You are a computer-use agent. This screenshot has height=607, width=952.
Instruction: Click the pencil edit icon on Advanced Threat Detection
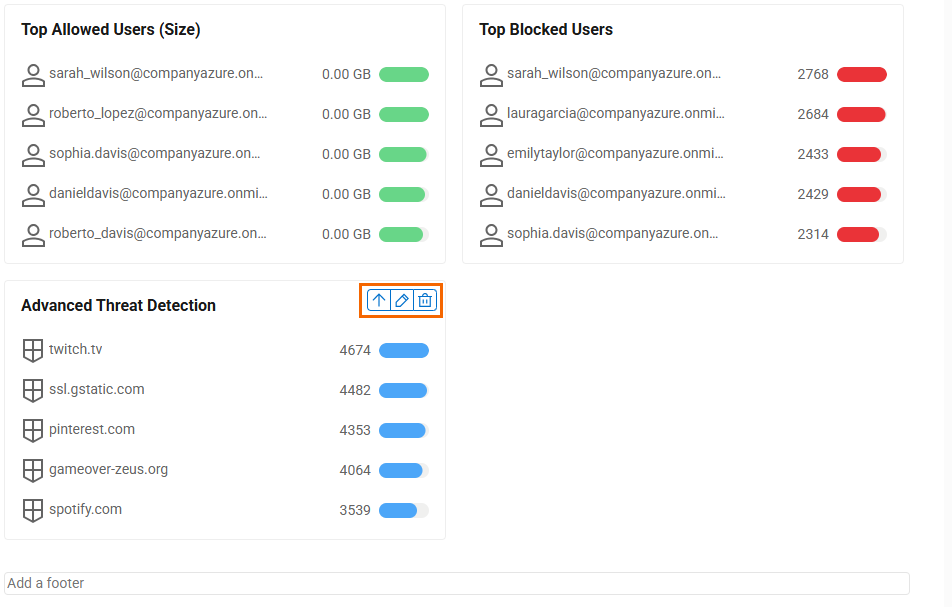point(402,300)
